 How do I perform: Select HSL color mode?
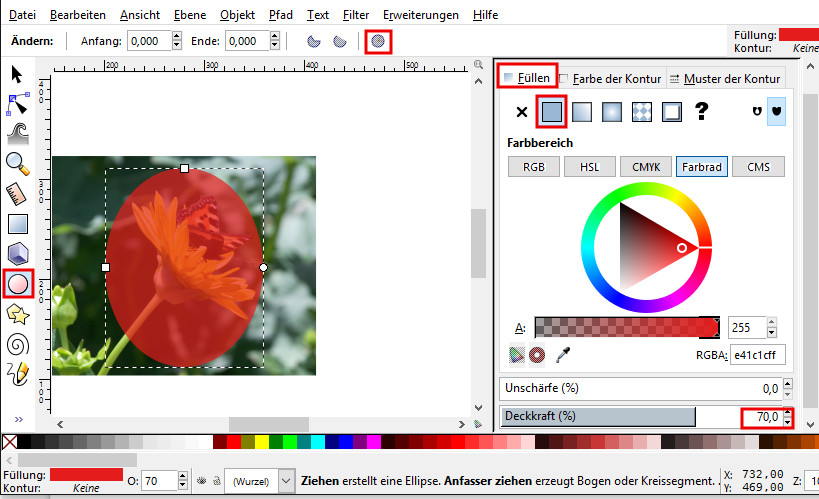click(x=590, y=167)
